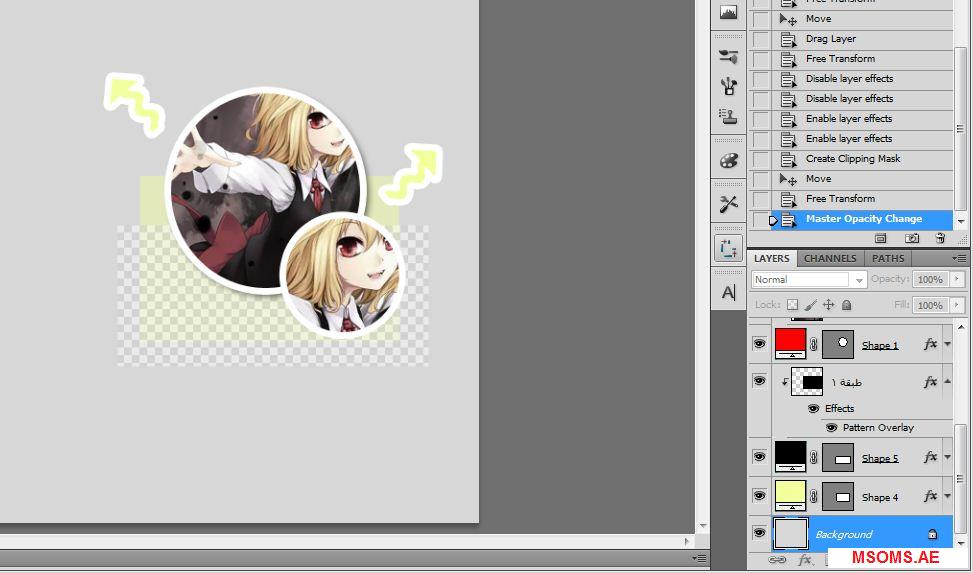This screenshot has height=573, width=973.
Task: Hide the Shape 4 layer
Action: tap(759, 495)
